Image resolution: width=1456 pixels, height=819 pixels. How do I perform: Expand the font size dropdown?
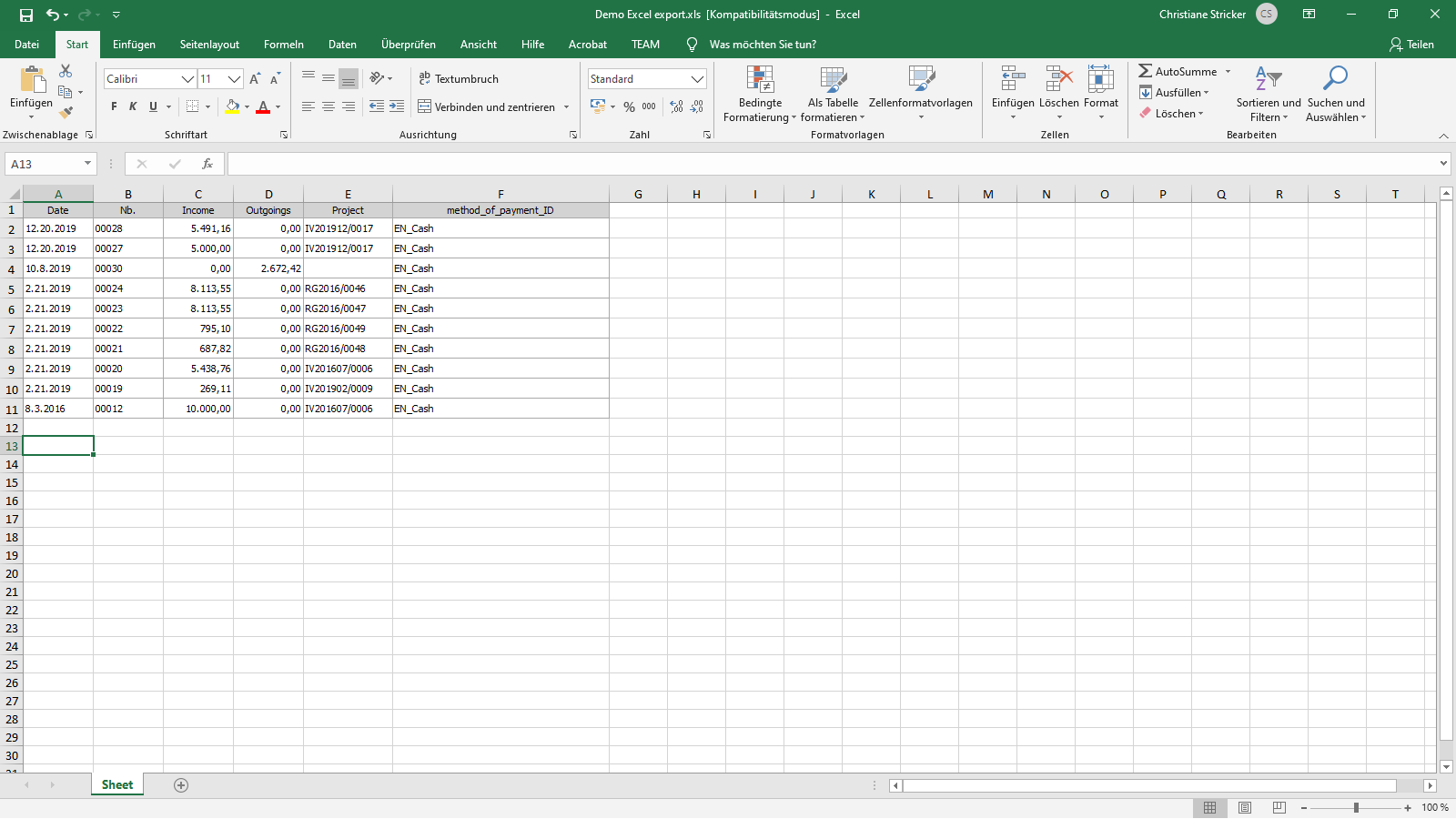click(234, 79)
